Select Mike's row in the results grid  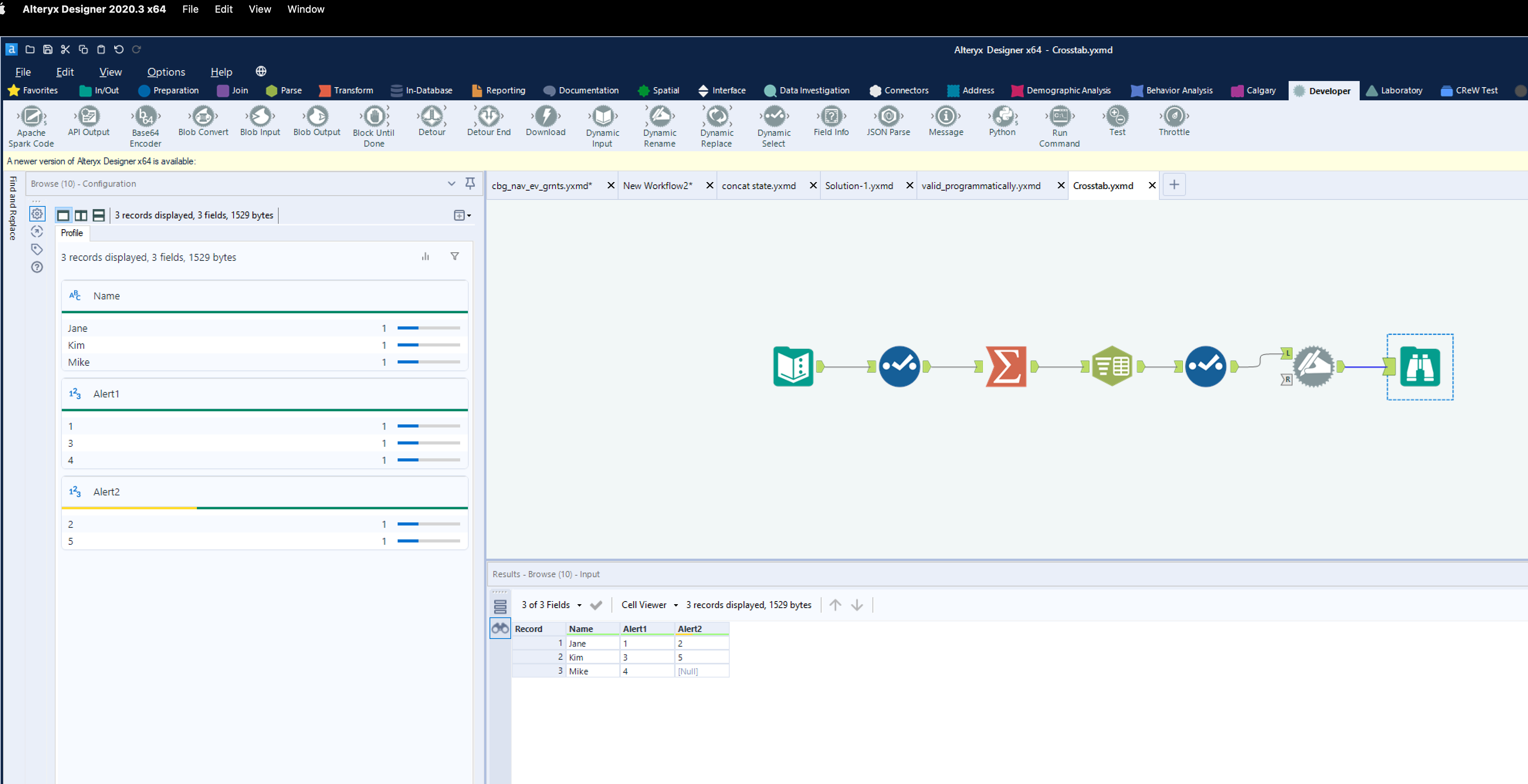pos(579,671)
